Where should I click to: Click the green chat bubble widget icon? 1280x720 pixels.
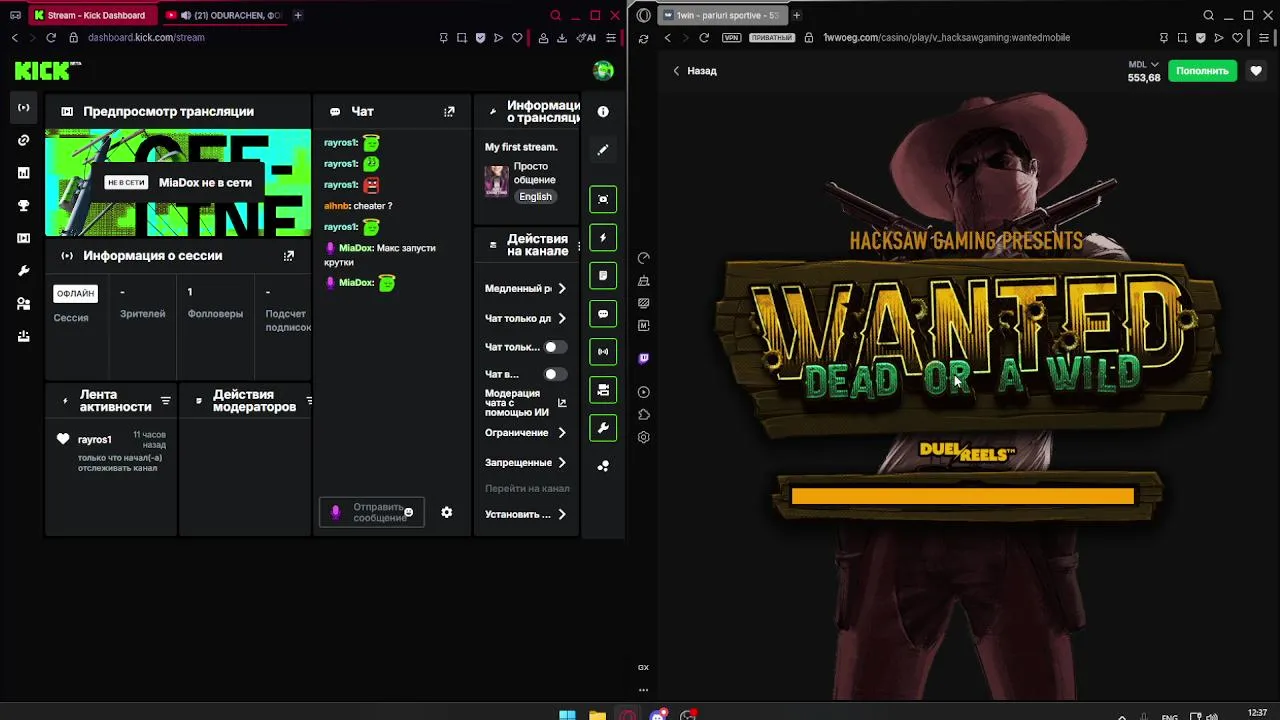click(x=603, y=314)
